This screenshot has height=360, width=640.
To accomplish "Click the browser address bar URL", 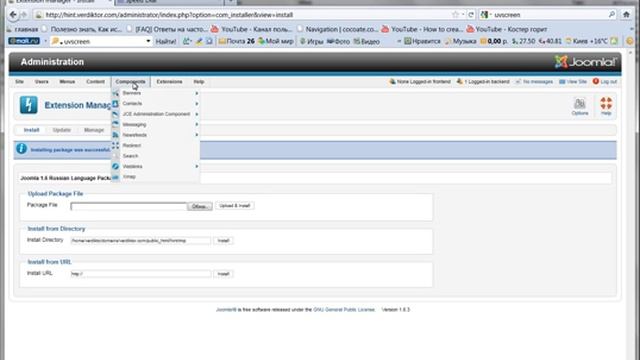I will pos(169,15).
